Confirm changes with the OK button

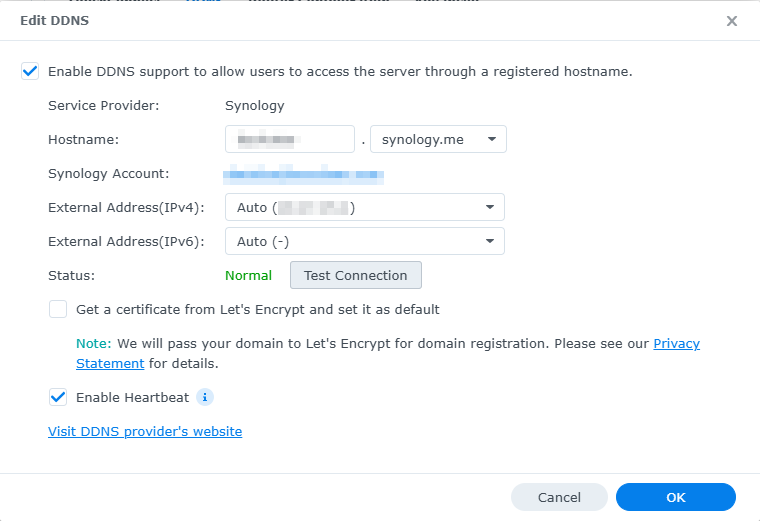pyautogui.click(x=676, y=497)
